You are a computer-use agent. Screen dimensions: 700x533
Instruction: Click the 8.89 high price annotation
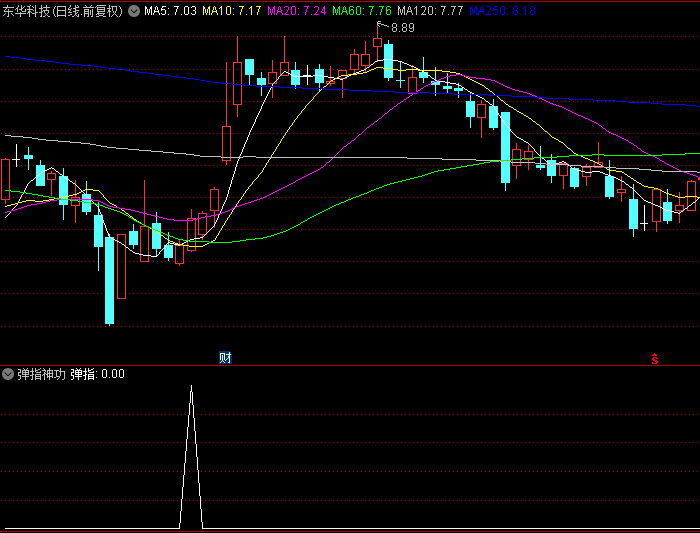(x=403, y=28)
